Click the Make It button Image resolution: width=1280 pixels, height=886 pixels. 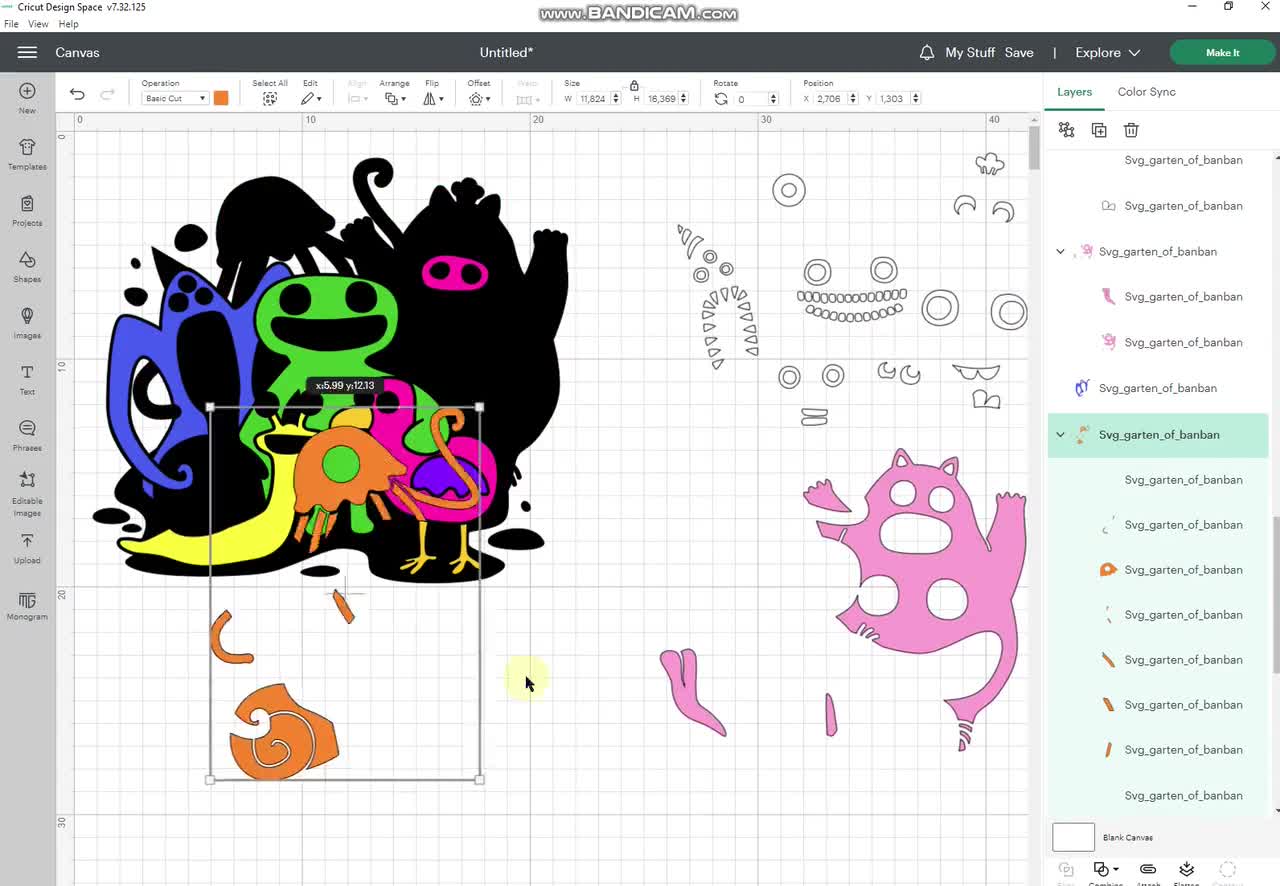[x=1222, y=53]
